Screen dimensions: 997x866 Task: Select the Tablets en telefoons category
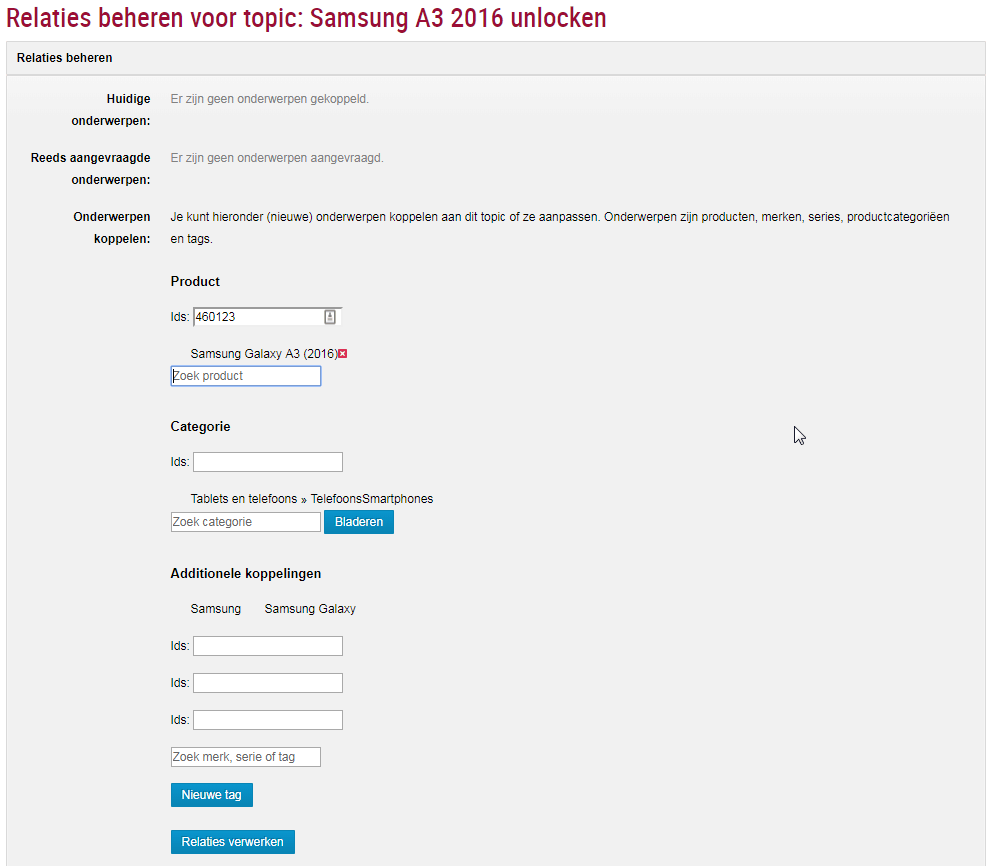[x=243, y=499]
